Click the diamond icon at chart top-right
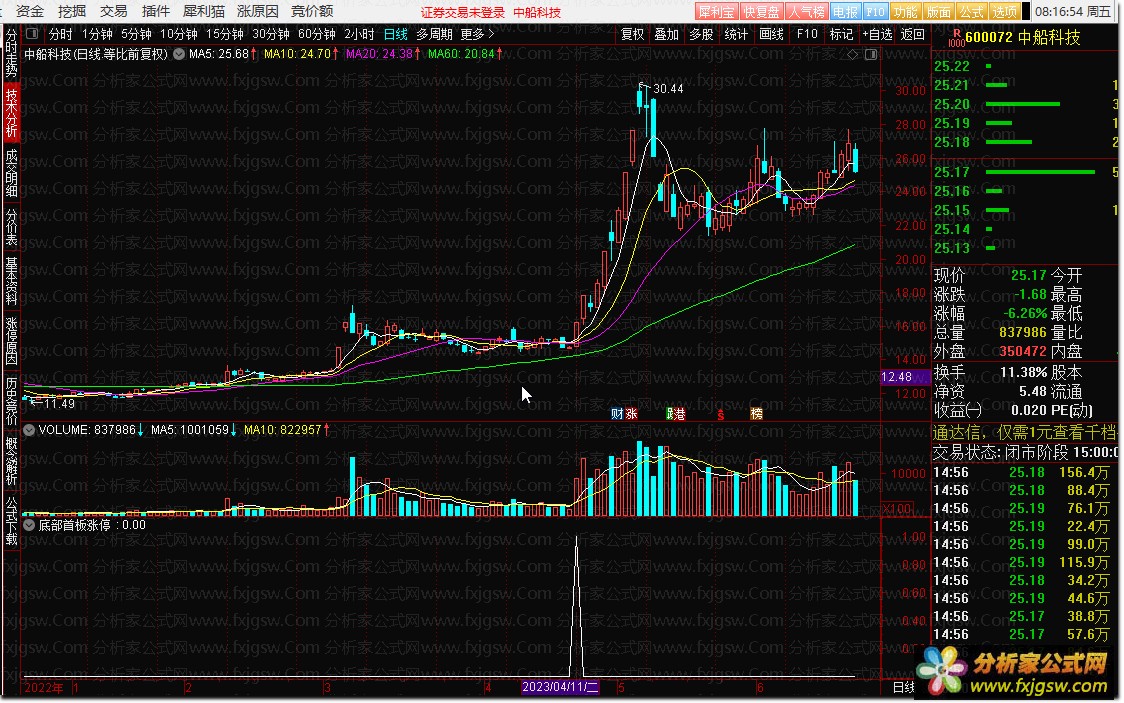This screenshot has height=703, width=1124. [x=852, y=54]
